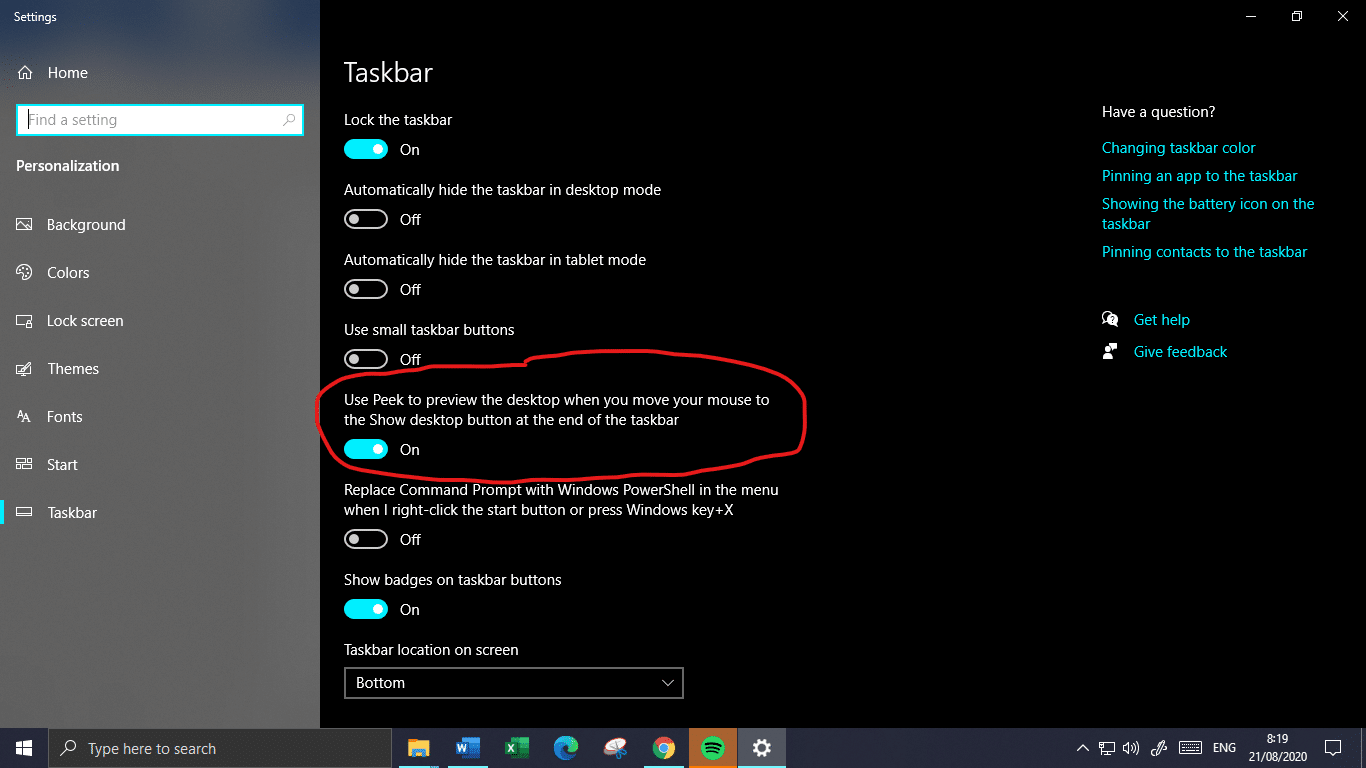
Task: Click the Get help icon
Action: [x=1110, y=320]
